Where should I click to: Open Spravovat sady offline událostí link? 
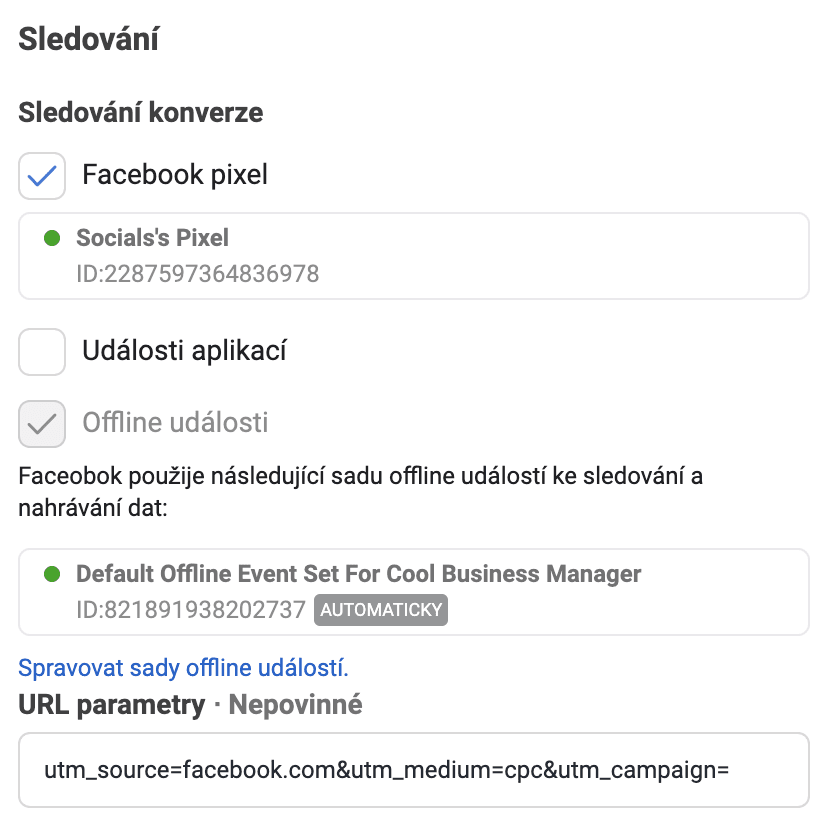tap(183, 667)
